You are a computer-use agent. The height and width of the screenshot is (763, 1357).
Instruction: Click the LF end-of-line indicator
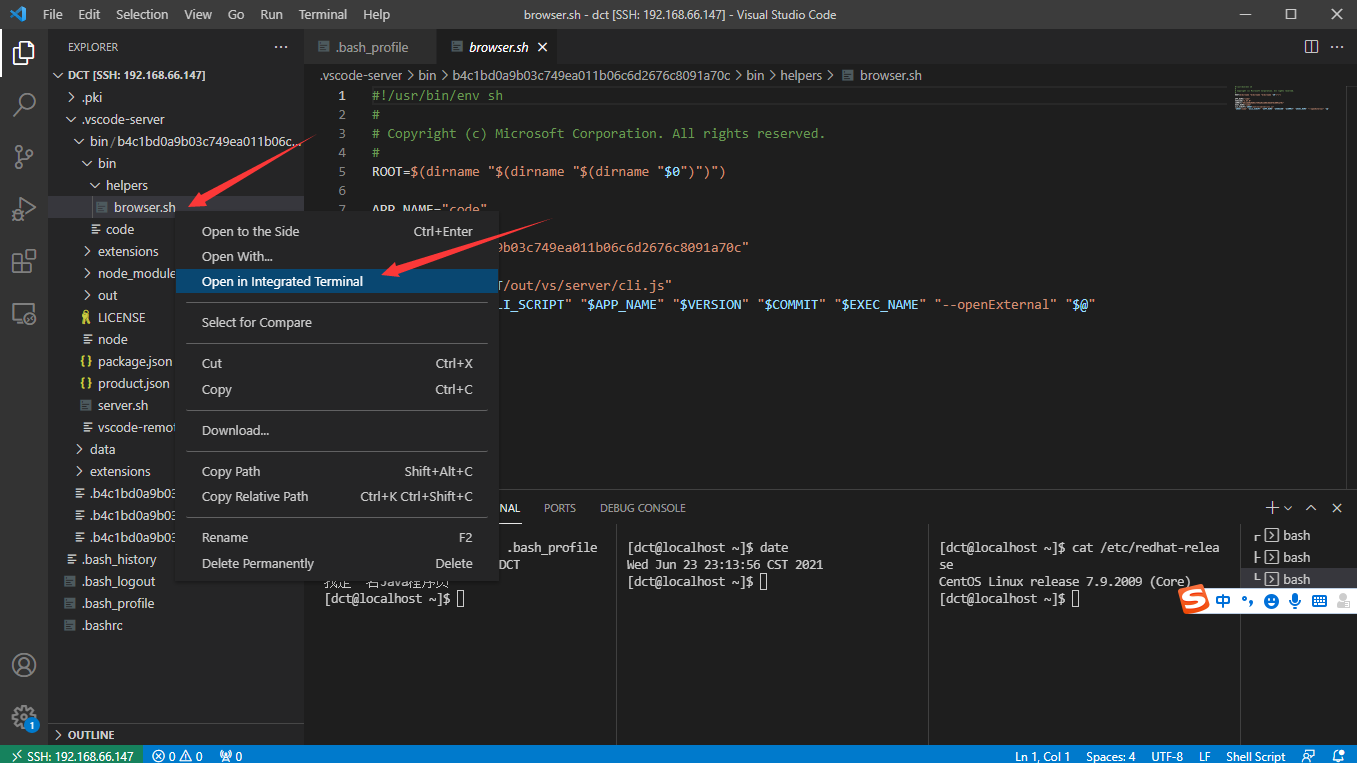[x=1205, y=756]
